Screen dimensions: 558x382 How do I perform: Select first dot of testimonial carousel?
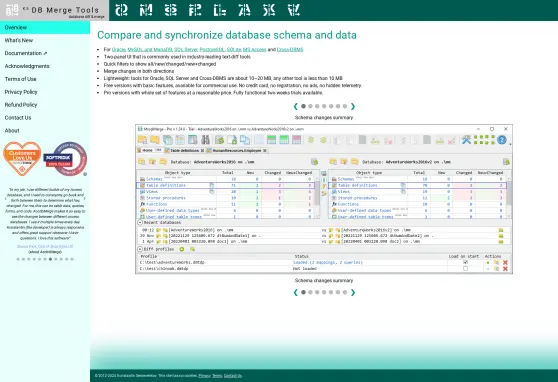coord(18,259)
